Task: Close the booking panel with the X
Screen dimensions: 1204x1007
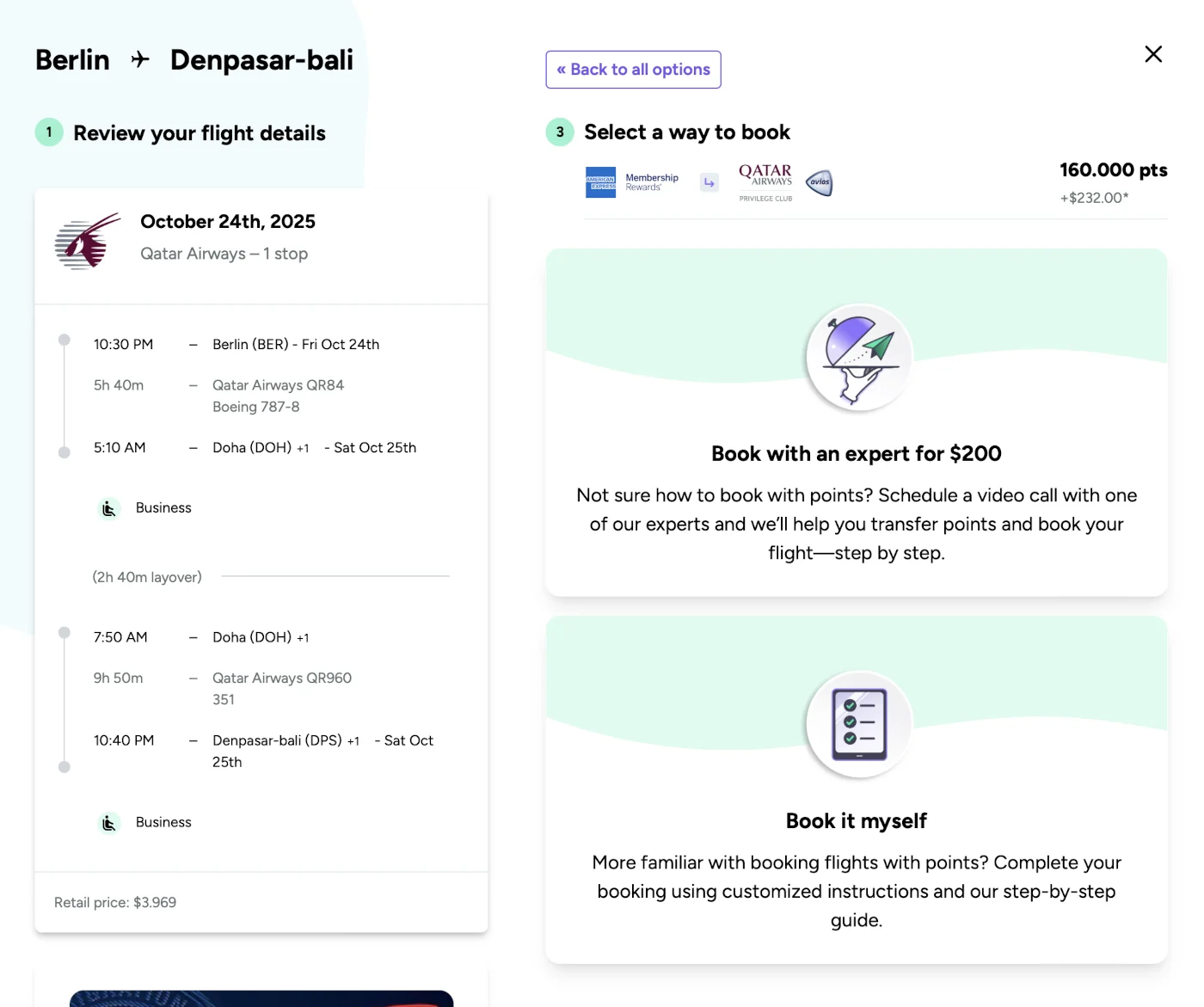Action: click(x=1153, y=54)
